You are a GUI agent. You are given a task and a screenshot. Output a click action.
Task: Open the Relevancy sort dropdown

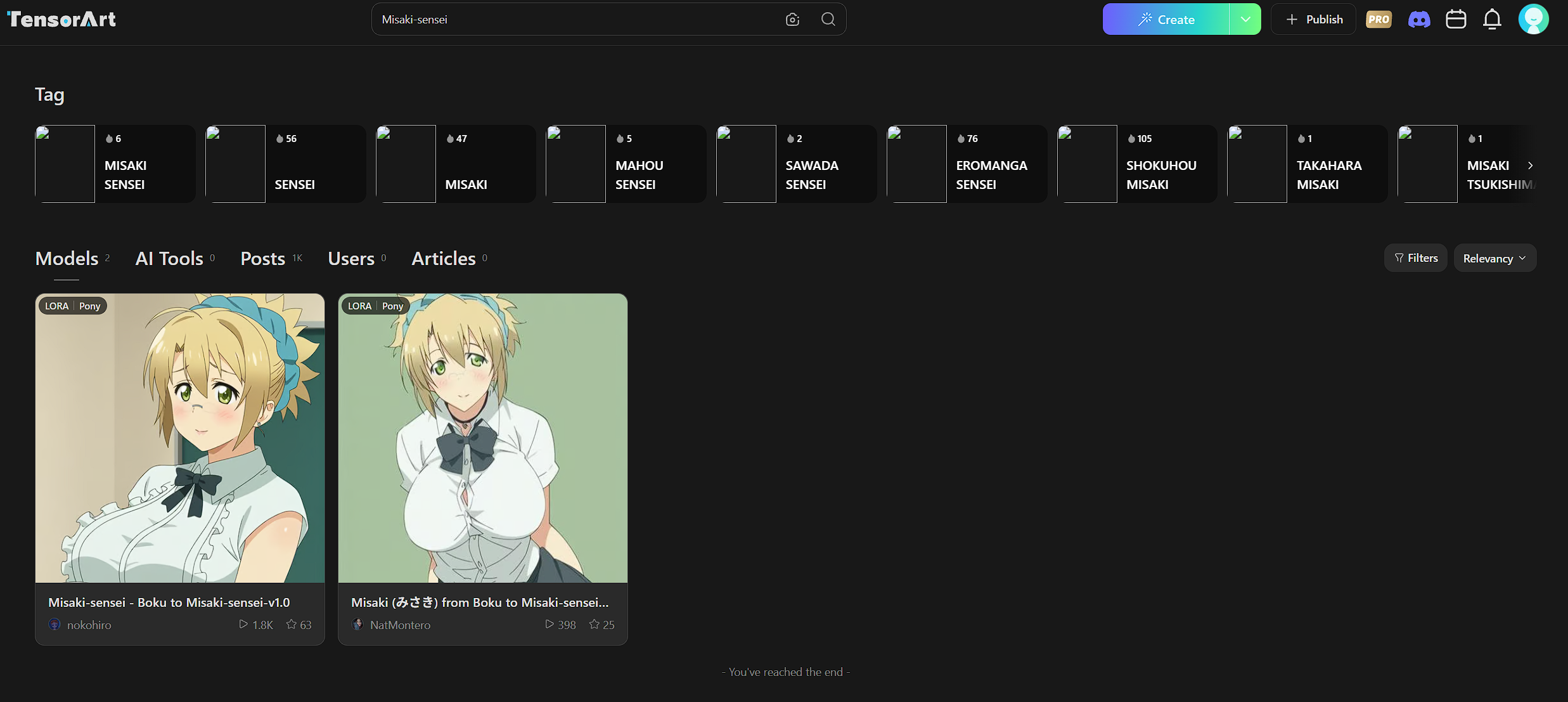coord(1494,258)
